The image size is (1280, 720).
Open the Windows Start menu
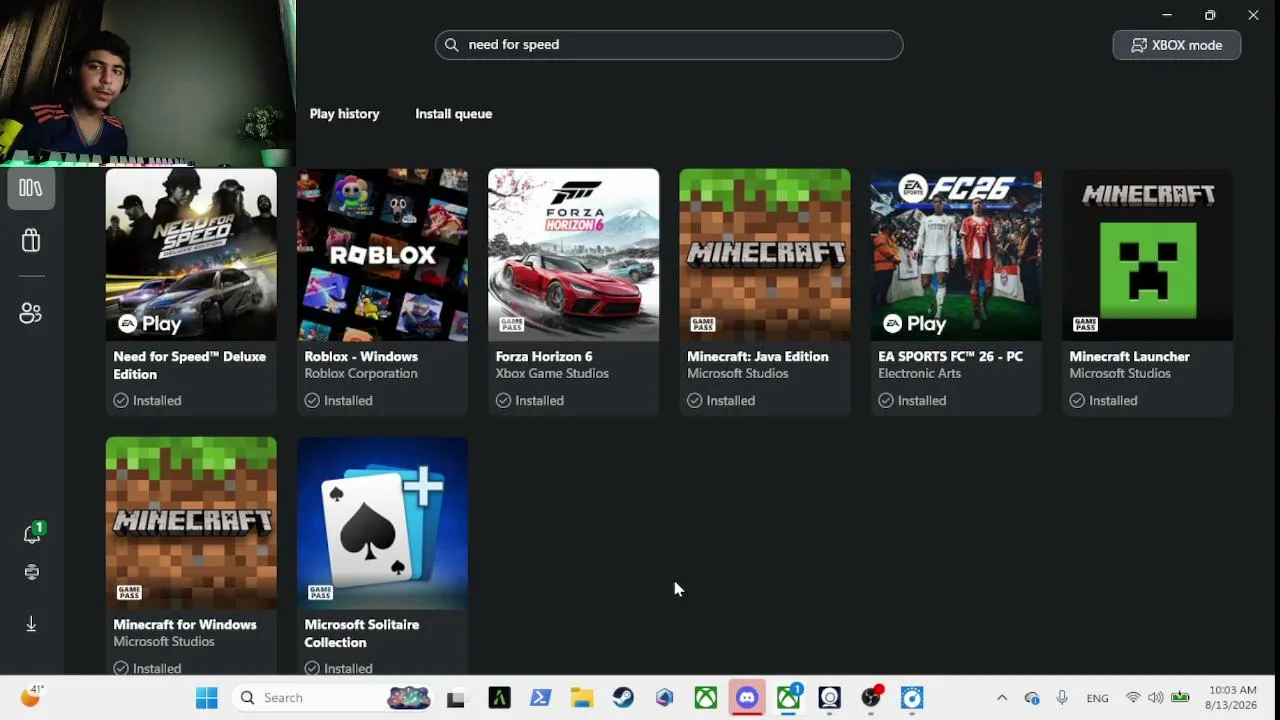pyautogui.click(x=207, y=698)
